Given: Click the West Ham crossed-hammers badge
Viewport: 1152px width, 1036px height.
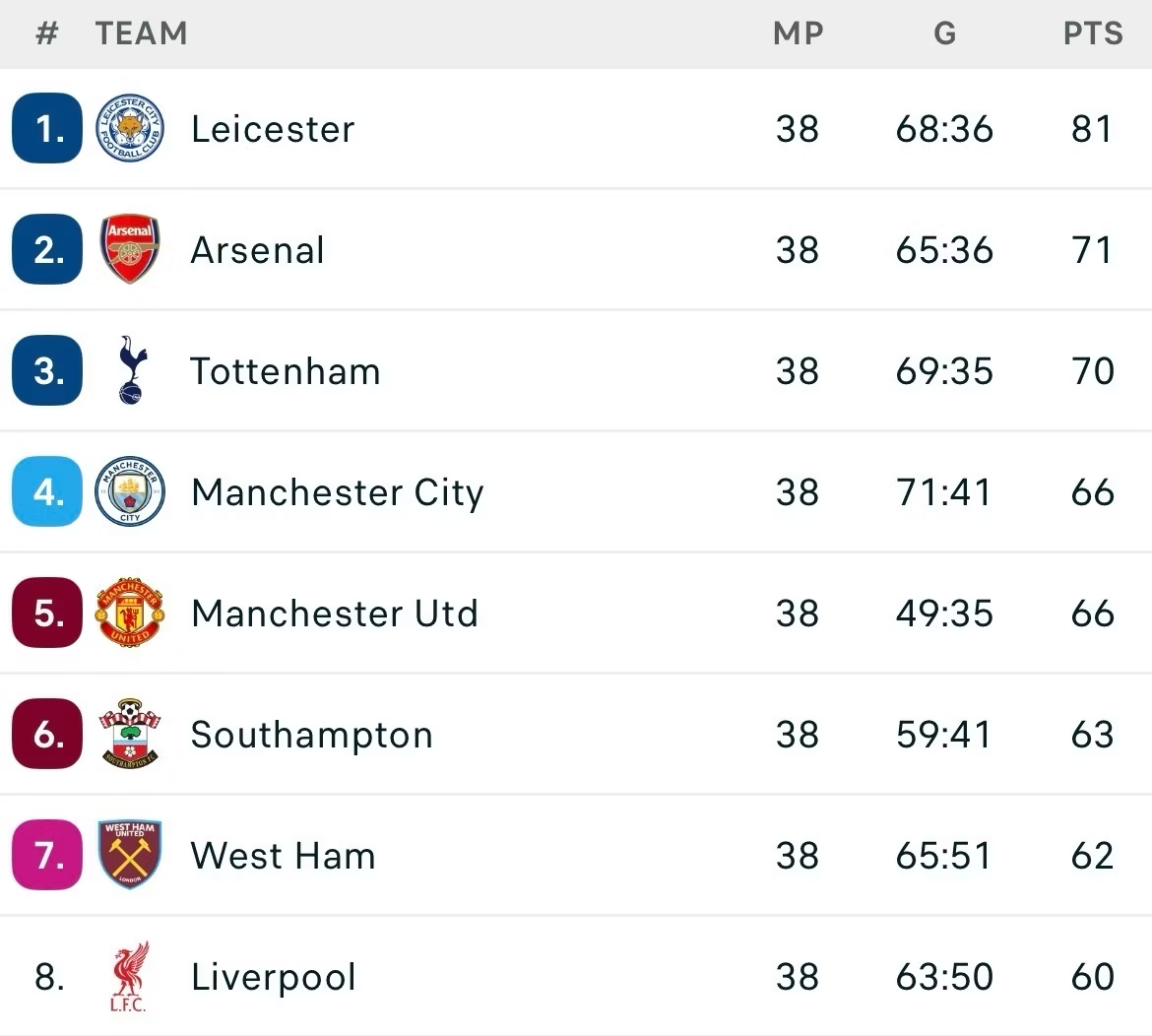Looking at the screenshot, I should click(x=130, y=855).
